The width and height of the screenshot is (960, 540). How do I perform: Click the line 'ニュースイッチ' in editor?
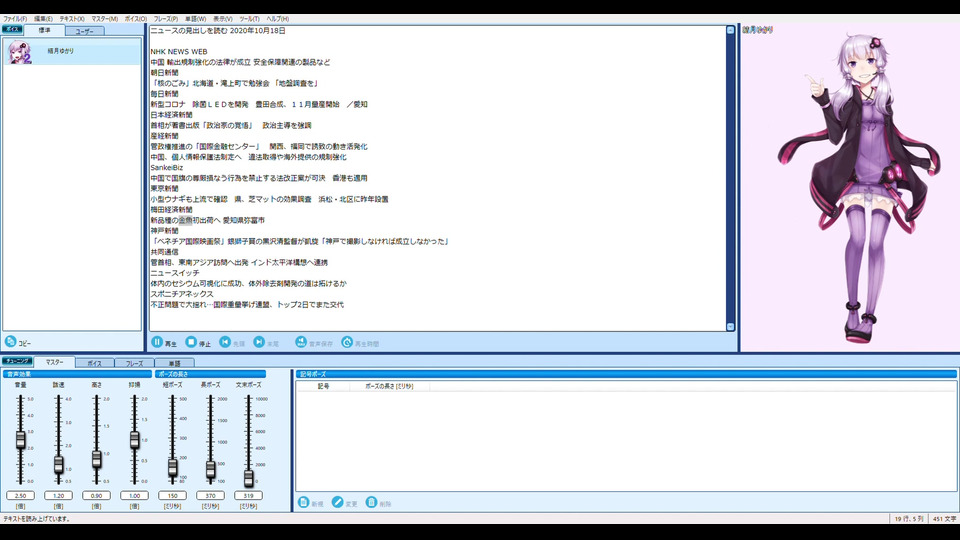(175, 273)
